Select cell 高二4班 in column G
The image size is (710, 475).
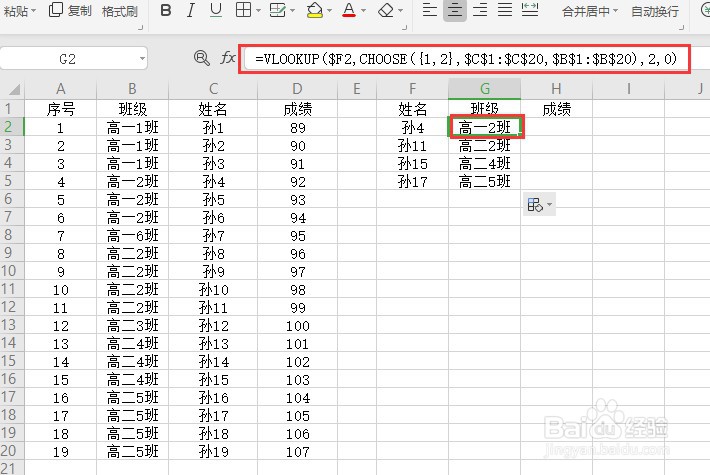click(x=485, y=163)
